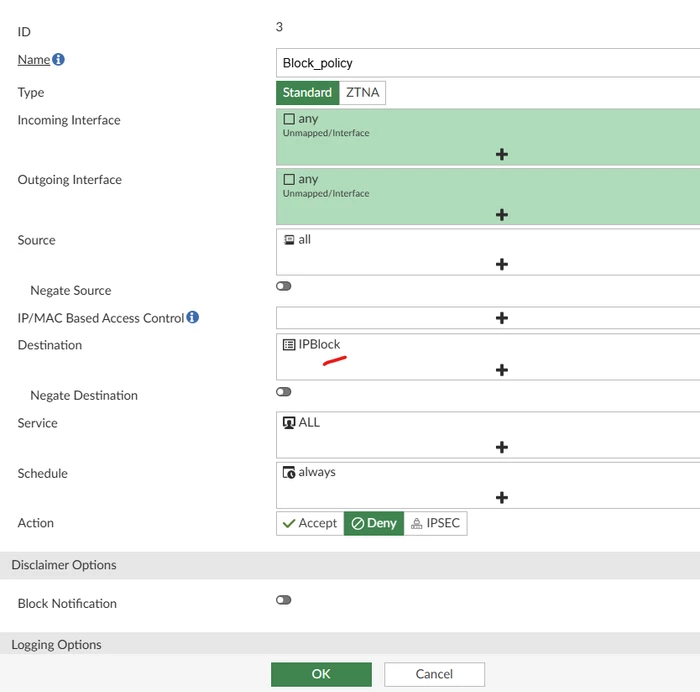This screenshot has height=692, width=700.
Task: Set the action to Accept
Action: (x=310, y=523)
